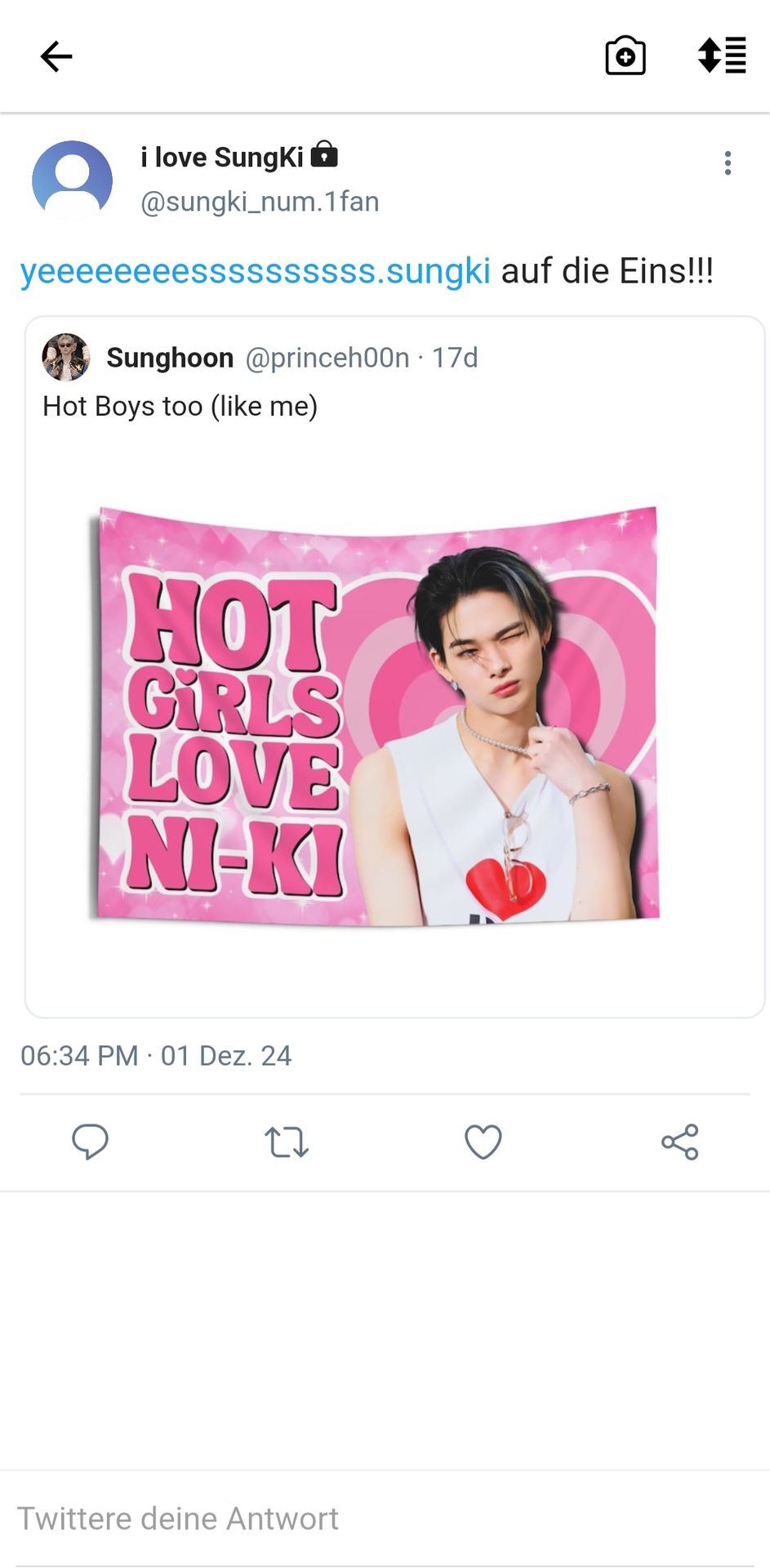This screenshot has width=770, height=1568.
Task: Tap Sunghoon's small profile picture
Action: 66,357
